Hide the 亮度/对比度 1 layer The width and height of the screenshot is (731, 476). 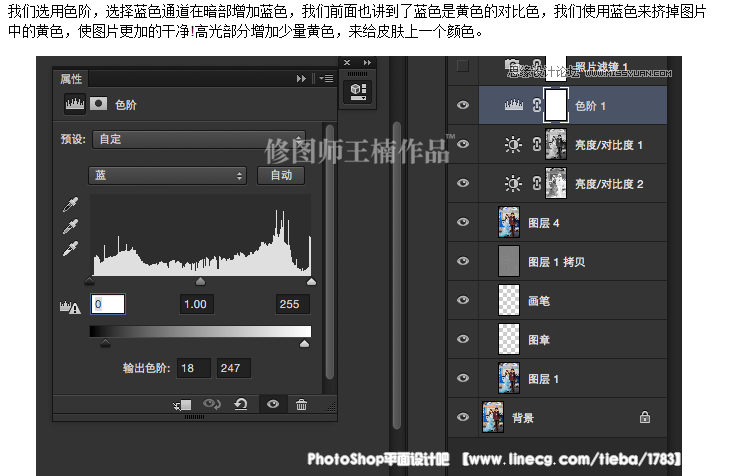tap(462, 144)
